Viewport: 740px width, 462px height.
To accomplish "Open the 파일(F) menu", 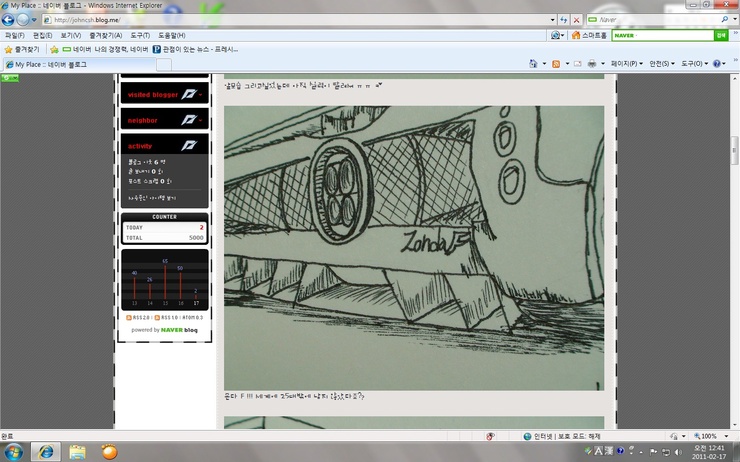I will click(15, 35).
